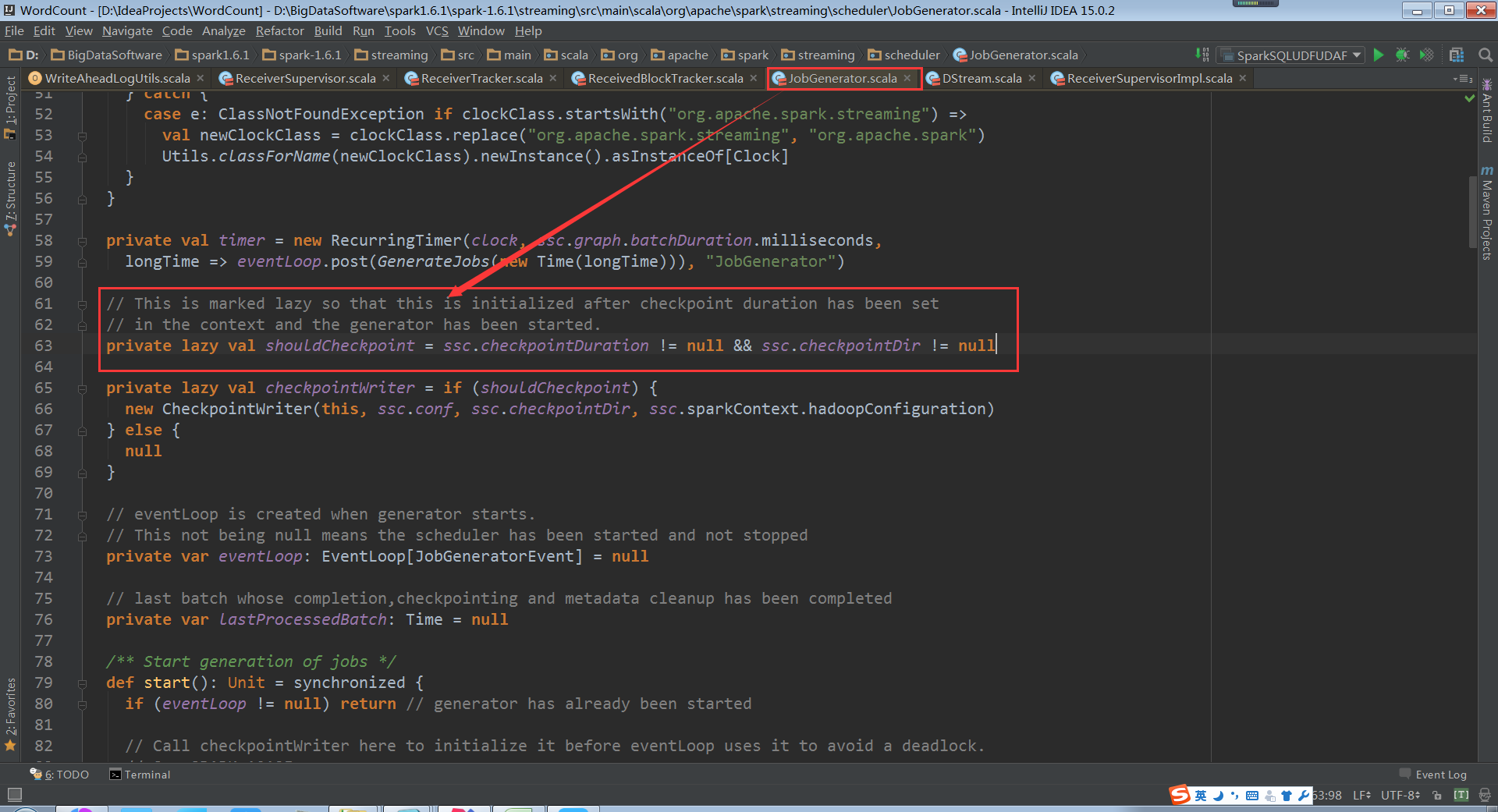Click the spark-1.6.1 breadcrumb folder
Screen dimensions: 1498x812
point(302,55)
